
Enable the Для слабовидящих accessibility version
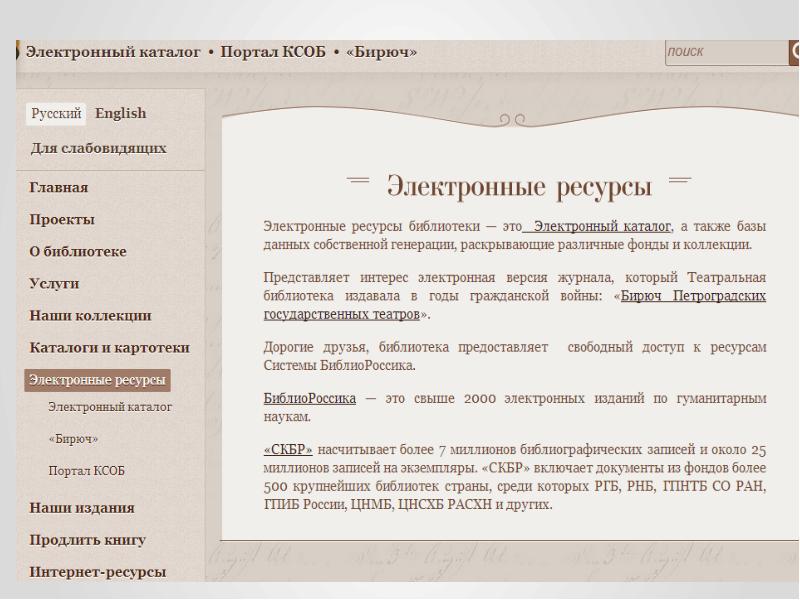pos(98,148)
